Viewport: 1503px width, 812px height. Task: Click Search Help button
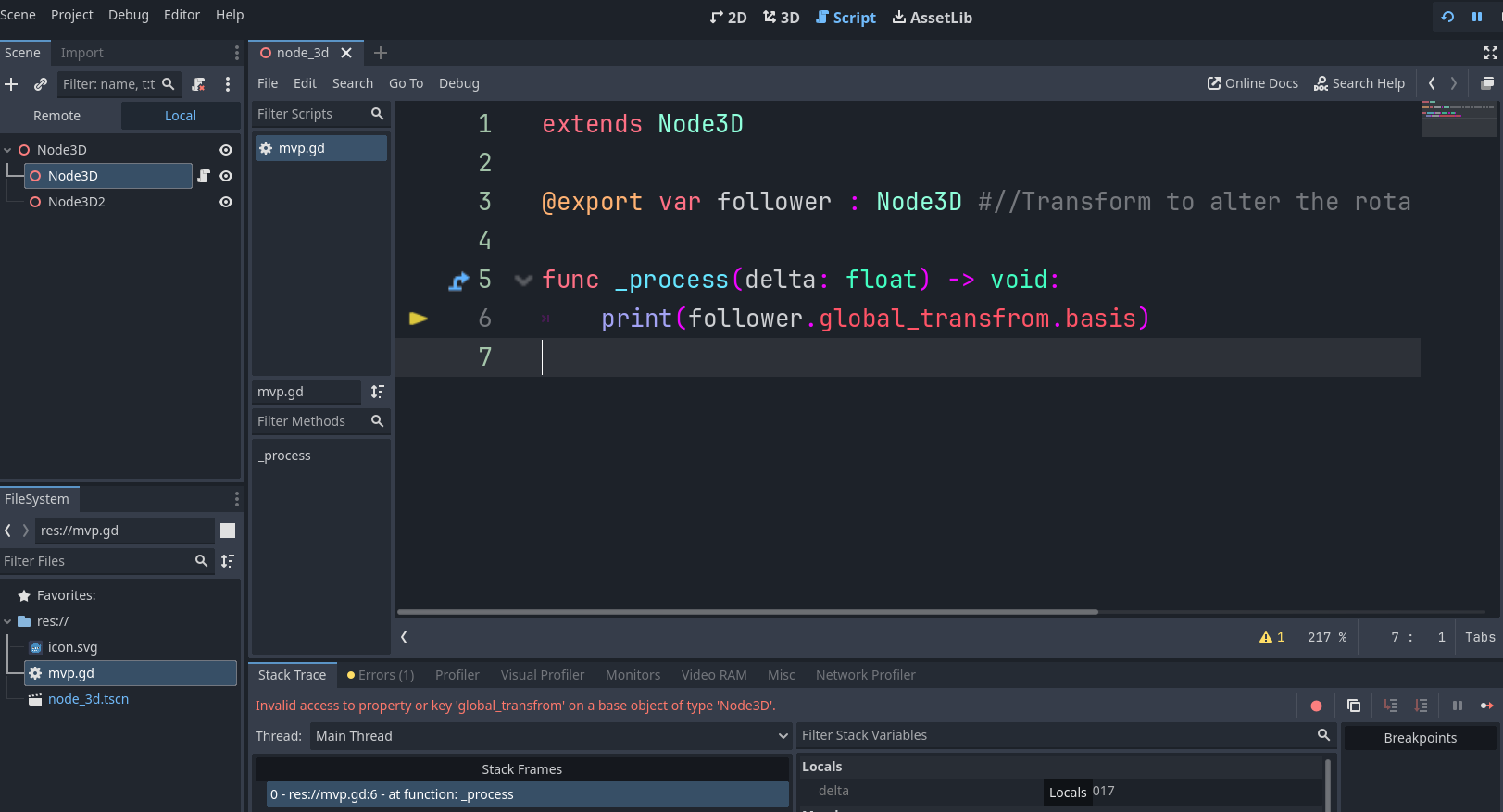pyautogui.click(x=1359, y=83)
